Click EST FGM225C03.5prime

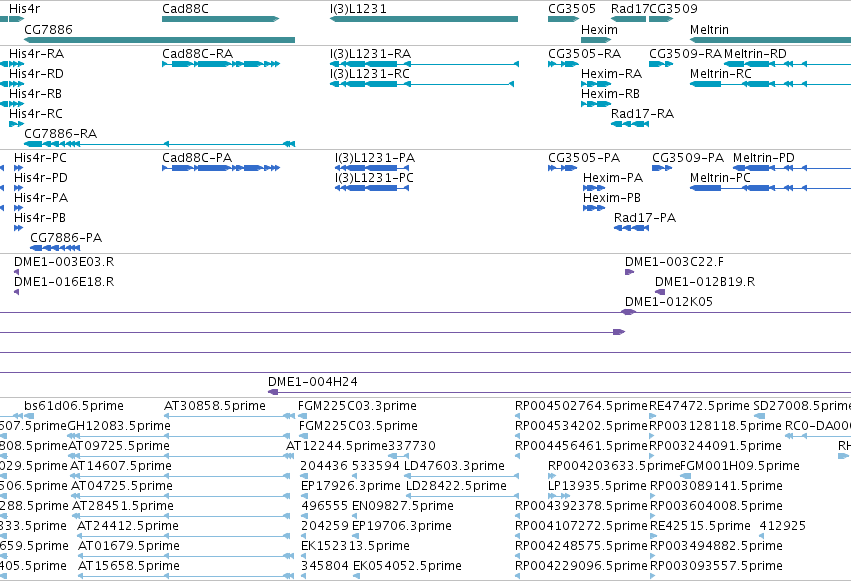(x=358, y=426)
